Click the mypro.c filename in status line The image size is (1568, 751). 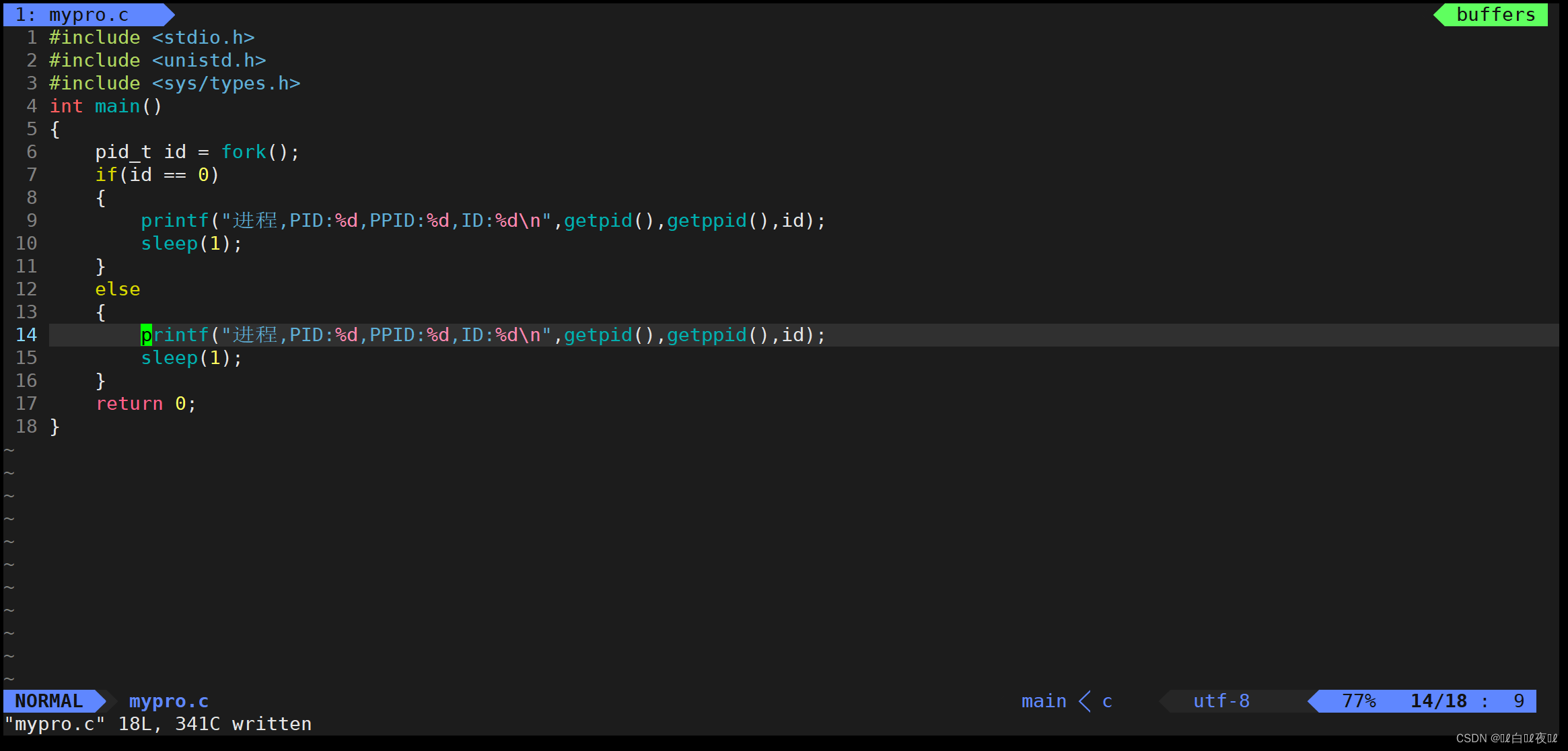pos(169,701)
